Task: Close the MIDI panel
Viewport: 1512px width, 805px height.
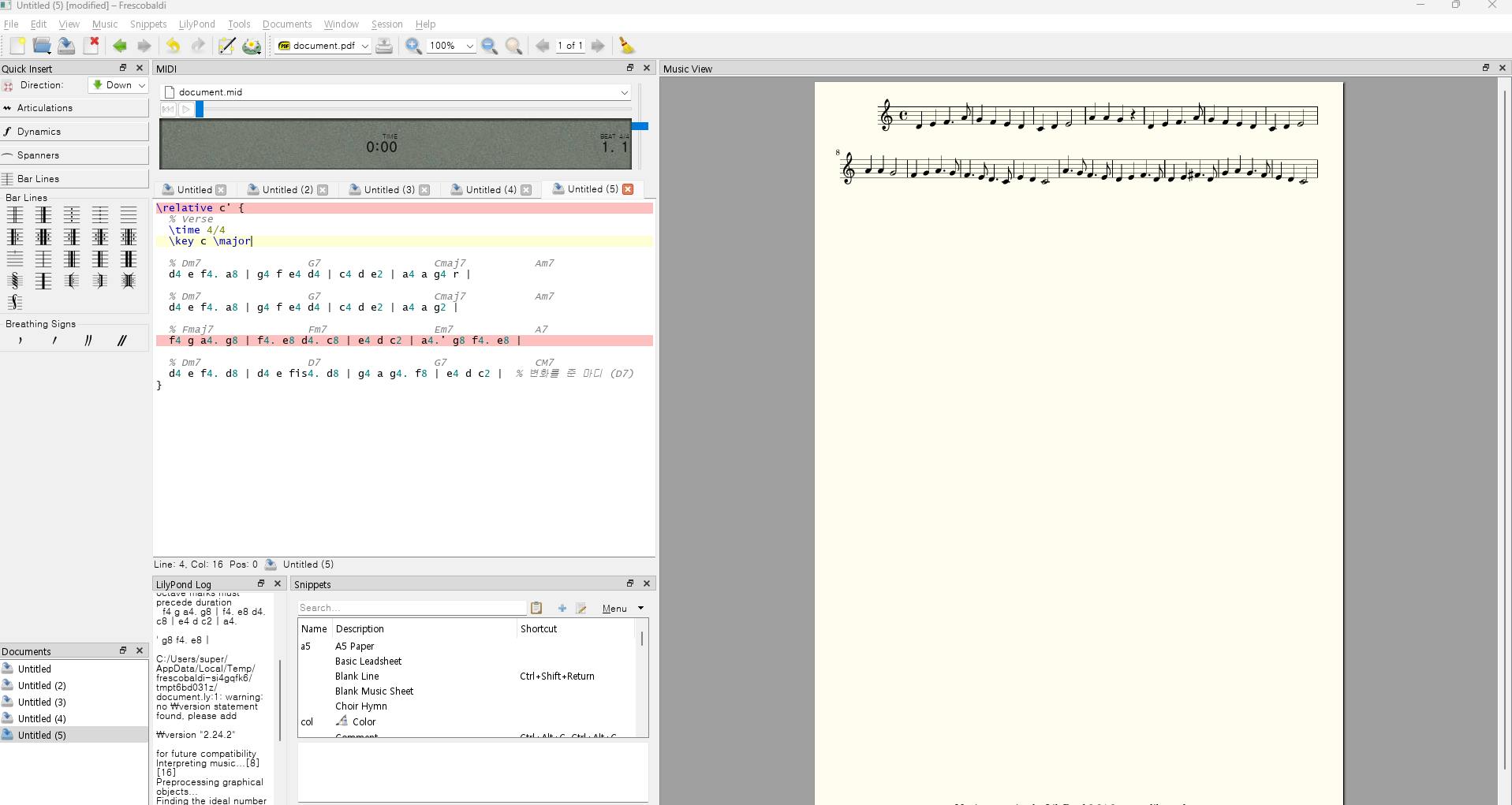Action: 647,68
